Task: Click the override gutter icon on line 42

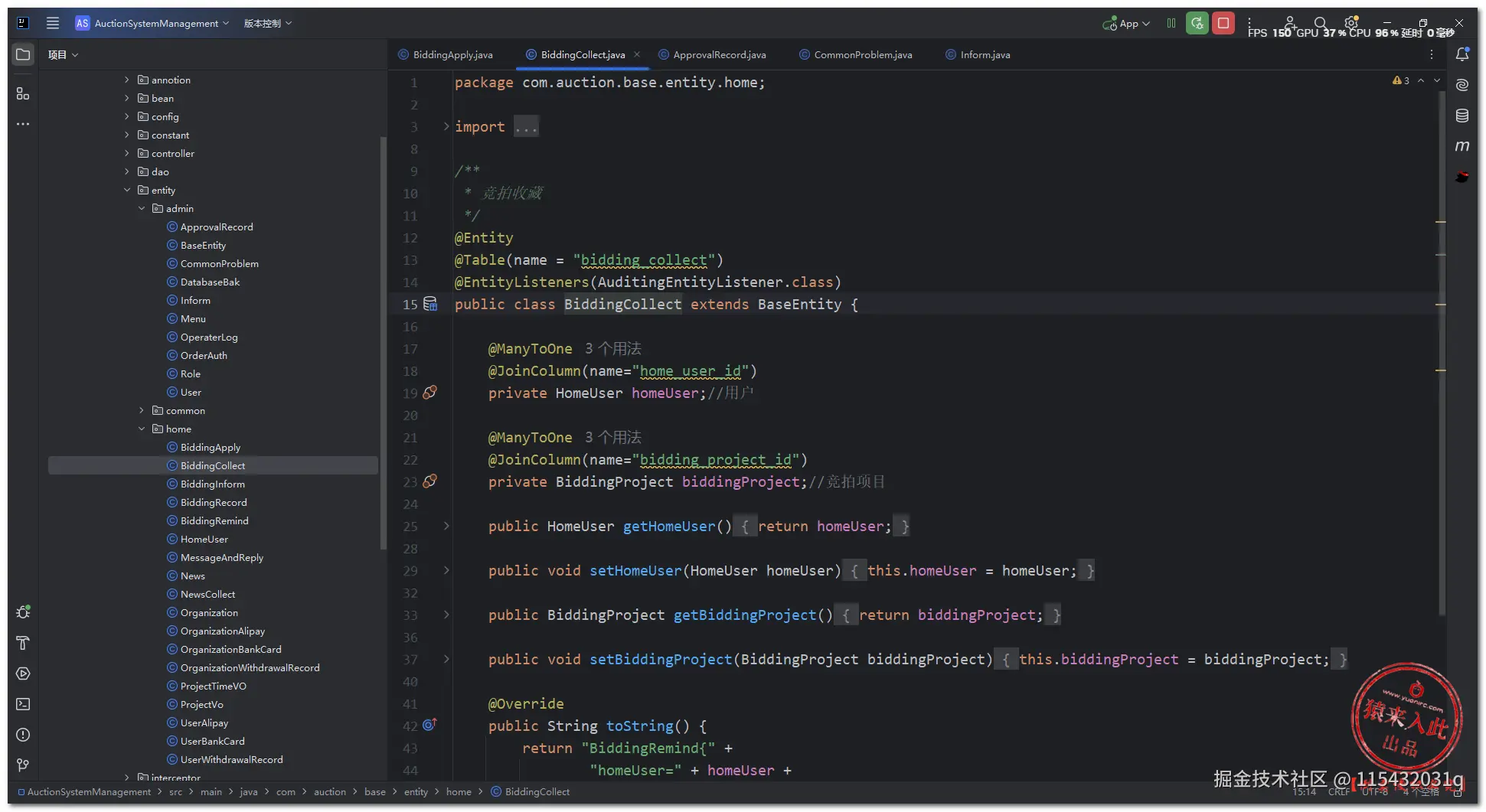Action: point(430,724)
